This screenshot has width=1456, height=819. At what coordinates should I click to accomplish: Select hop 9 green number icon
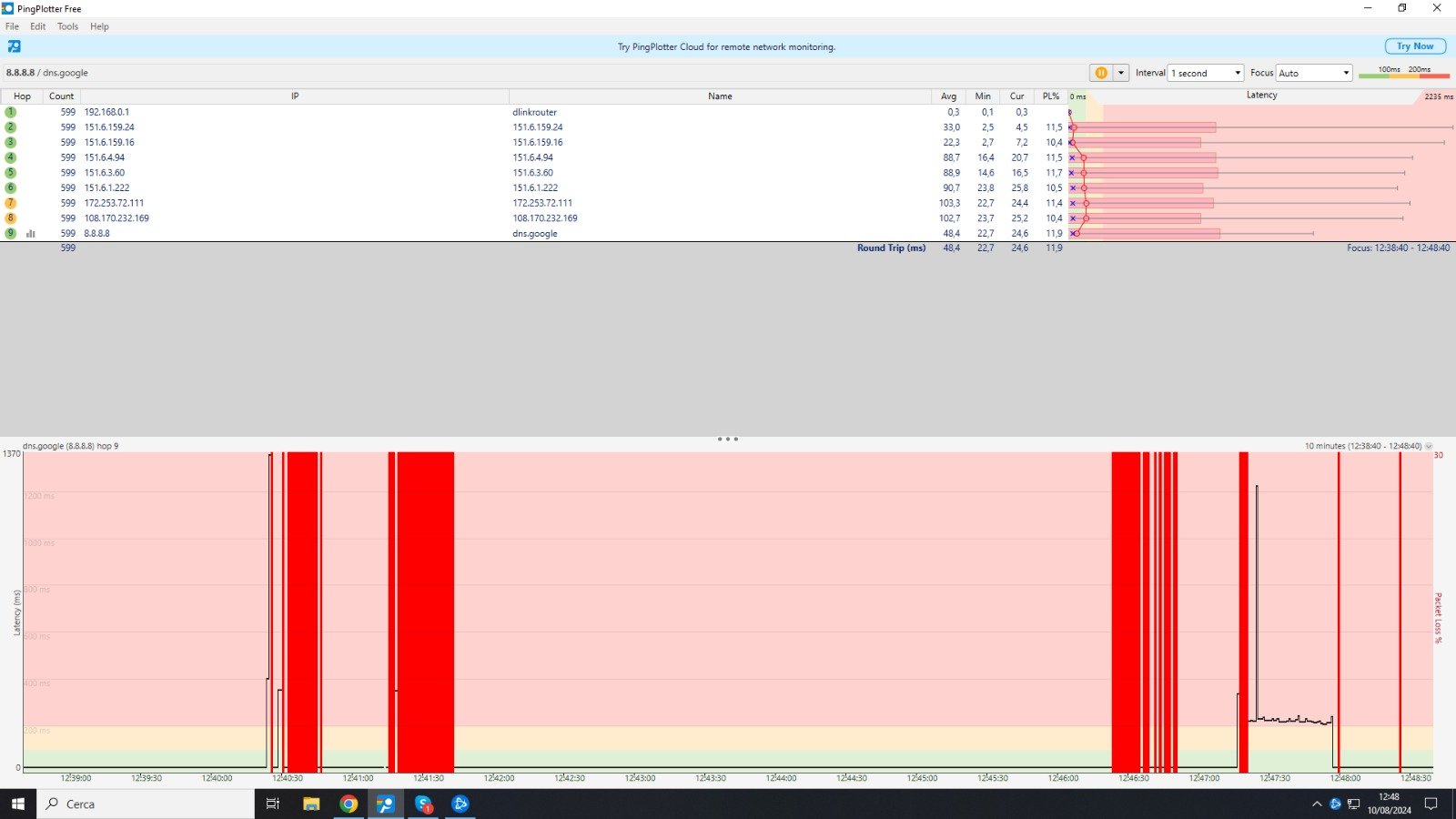click(x=11, y=233)
